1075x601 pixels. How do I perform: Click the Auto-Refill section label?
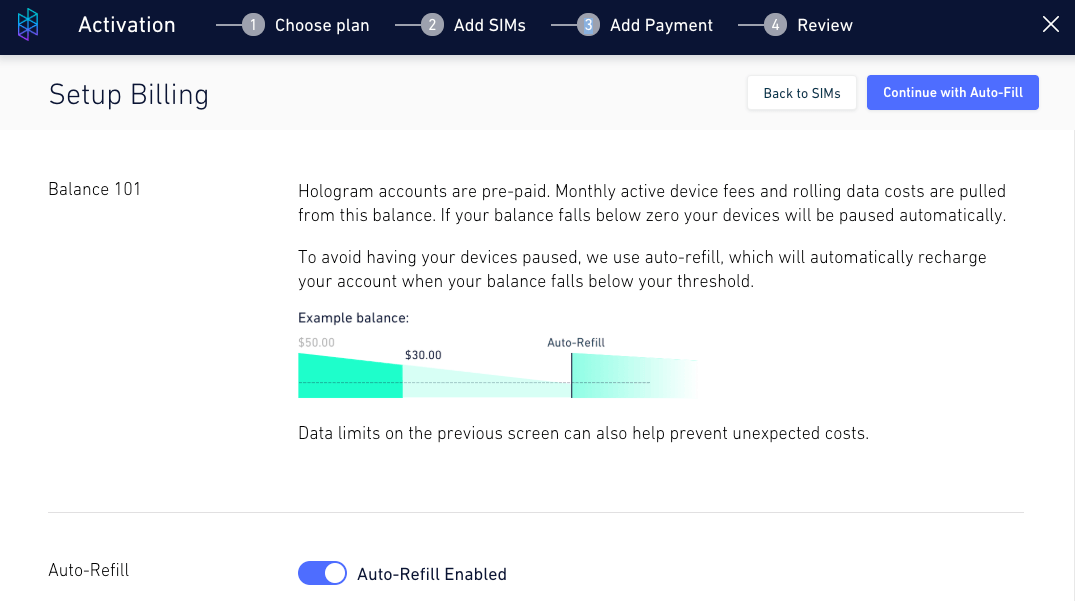[88, 570]
